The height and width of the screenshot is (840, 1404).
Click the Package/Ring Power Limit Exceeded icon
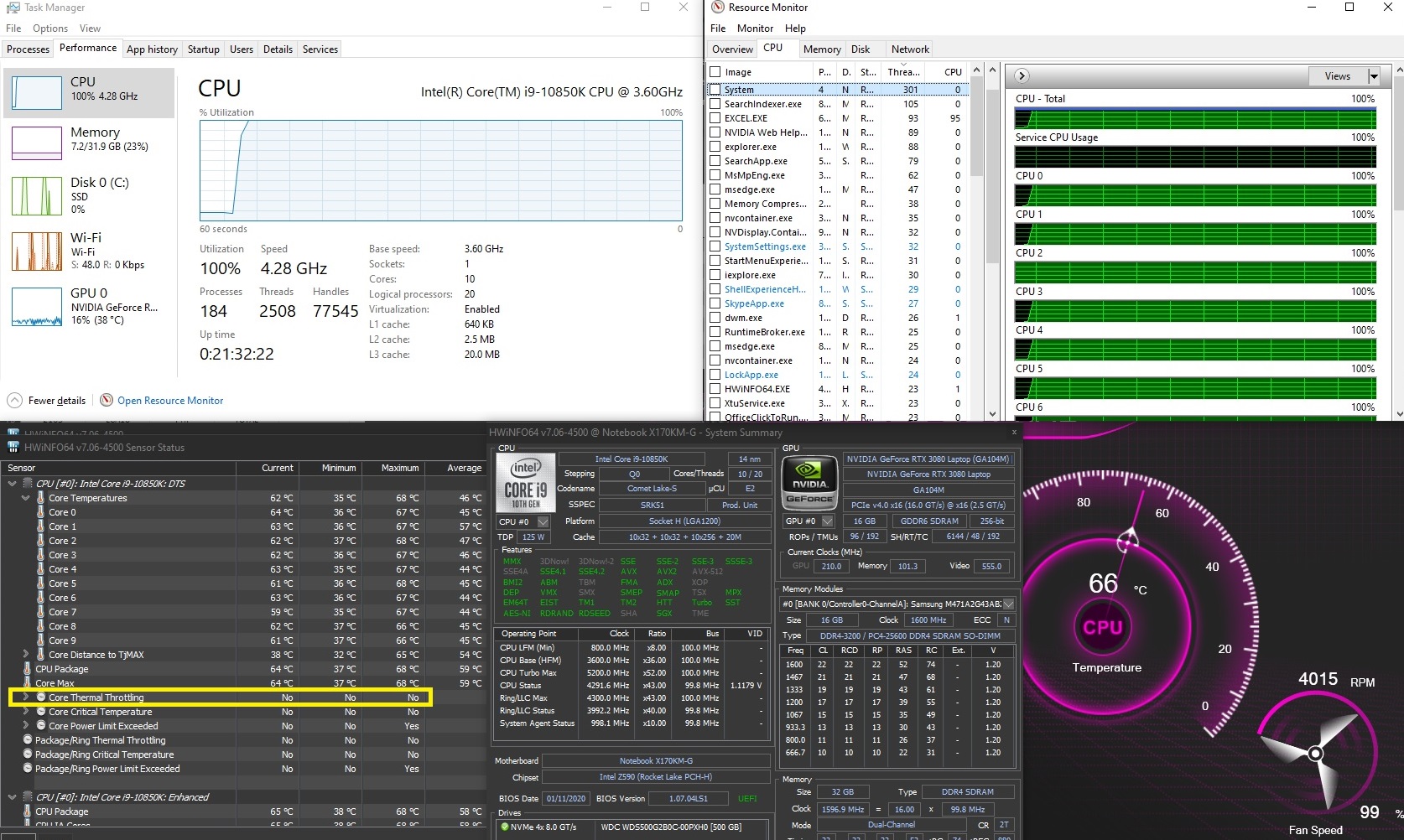pos(28,769)
